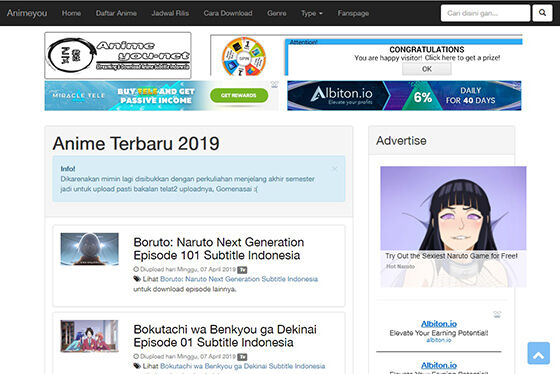Click first Albiton.io sidebar ad link

click(439, 324)
